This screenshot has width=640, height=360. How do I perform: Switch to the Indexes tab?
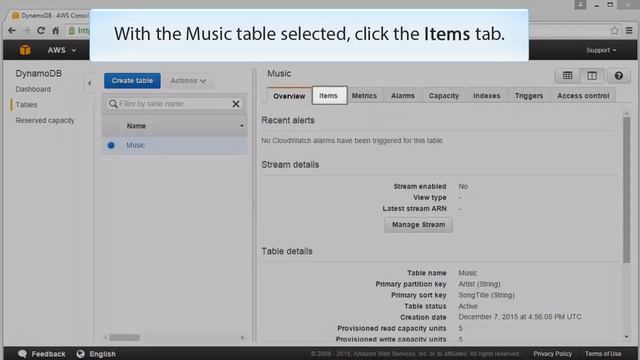point(487,96)
